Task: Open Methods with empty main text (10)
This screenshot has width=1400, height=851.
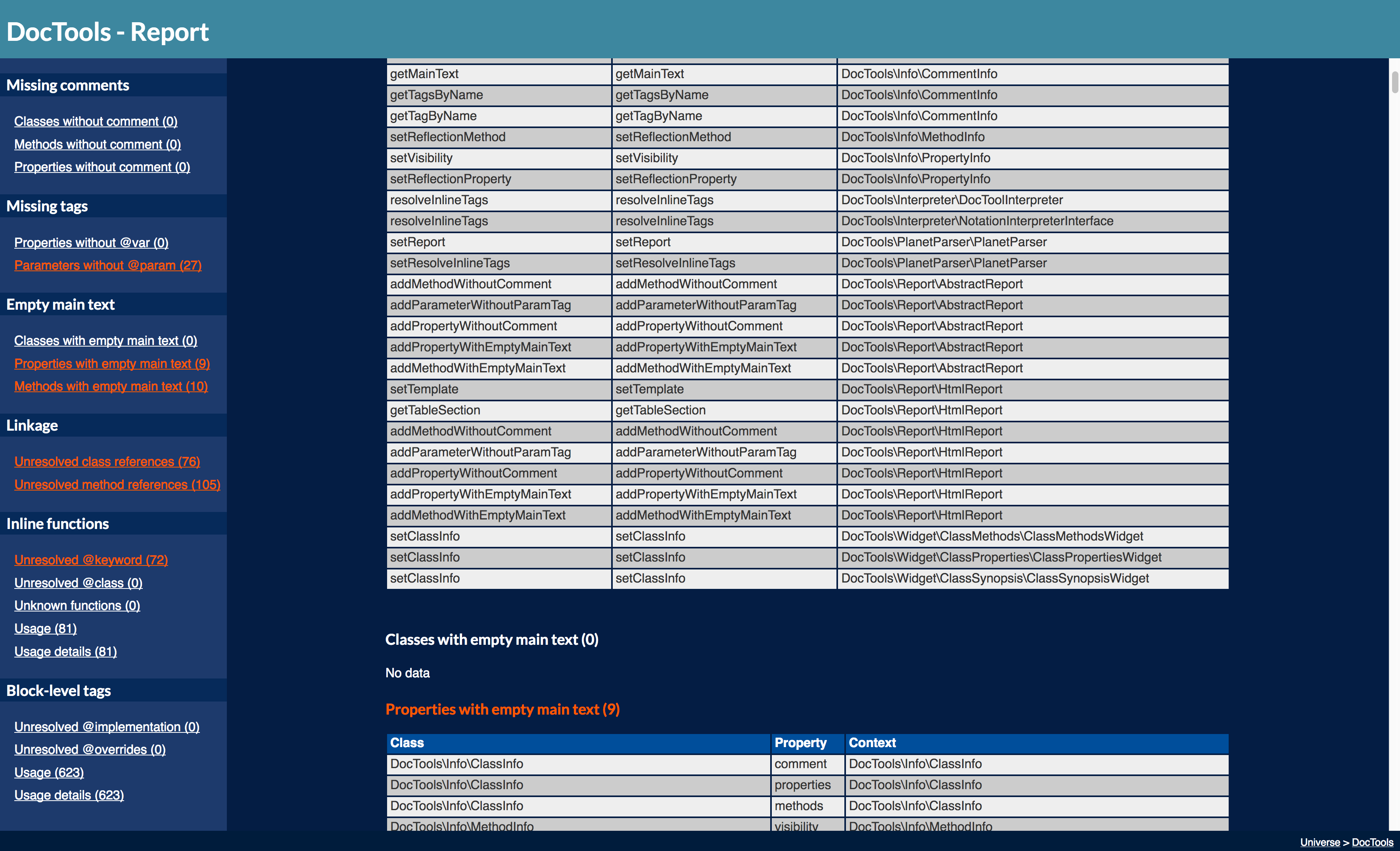Action: 110,386
